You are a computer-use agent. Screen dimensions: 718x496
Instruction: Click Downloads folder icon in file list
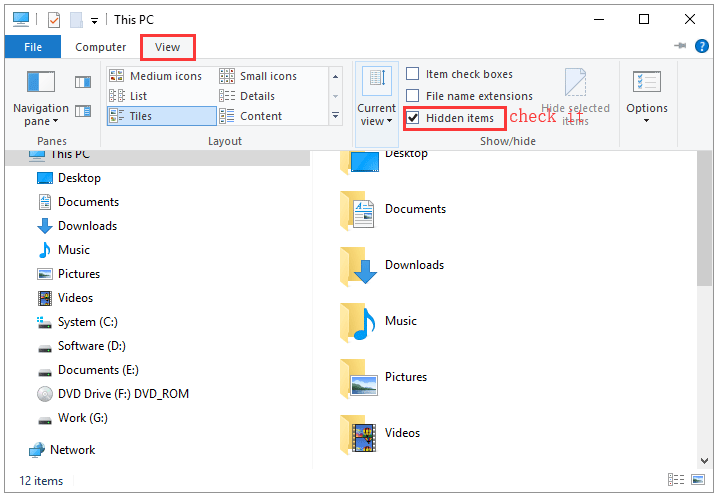(359, 266)
